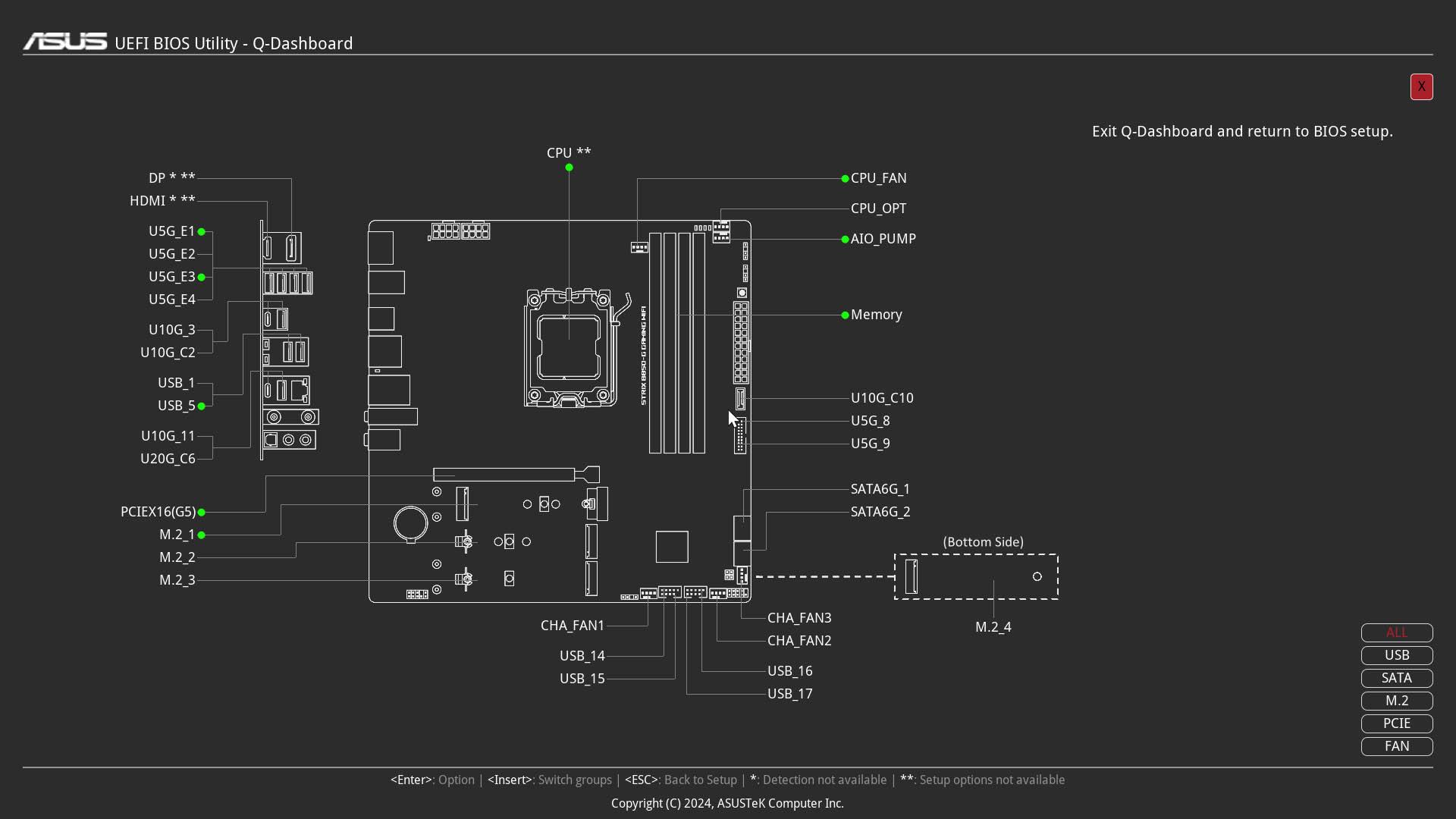Open the U5G_E2 port label
This screenshot has width=1456, height=819.
pyautogui.click(x=172, y=254)
